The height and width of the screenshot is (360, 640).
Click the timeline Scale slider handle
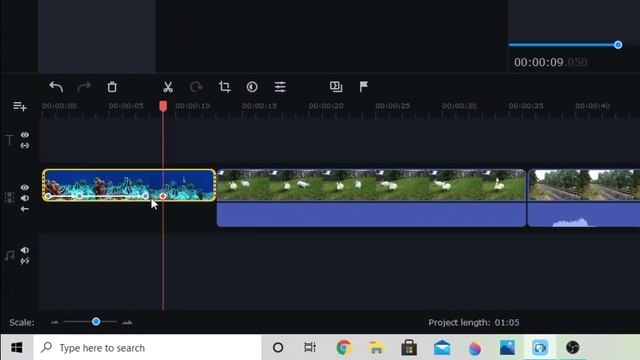tap(96, 322)
